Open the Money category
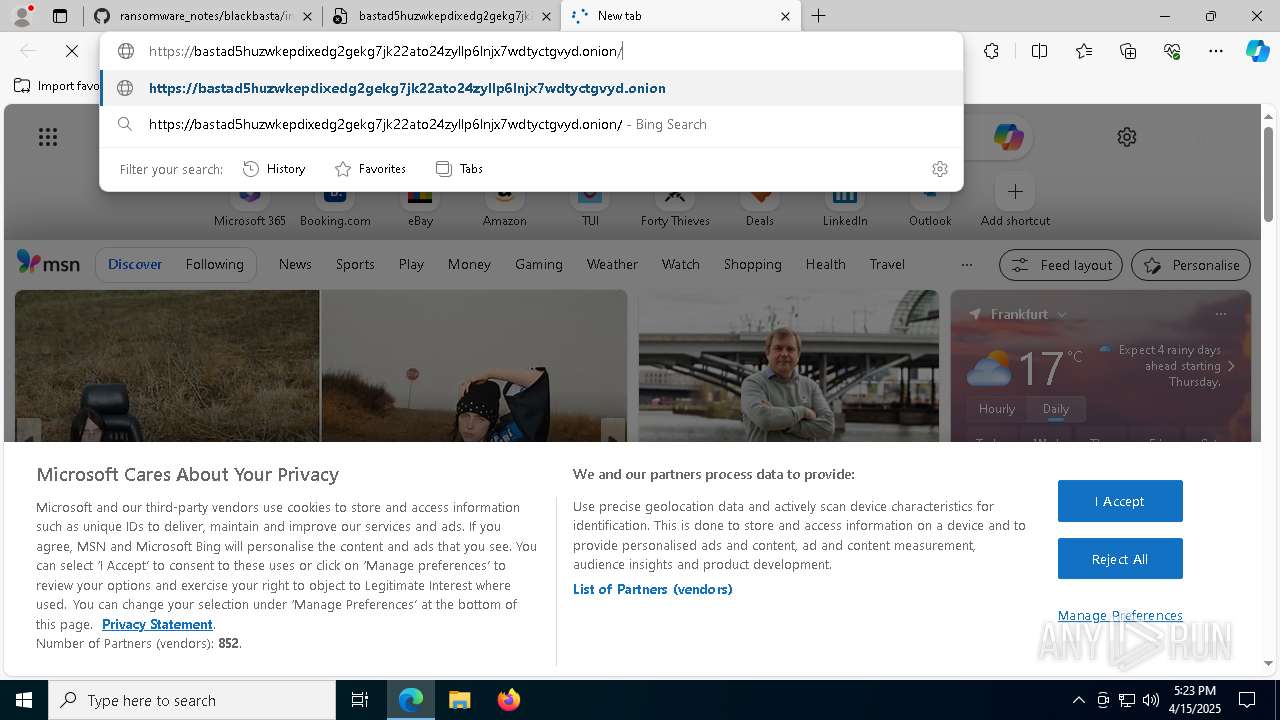1280x720 pixels. tap(469, 264)
